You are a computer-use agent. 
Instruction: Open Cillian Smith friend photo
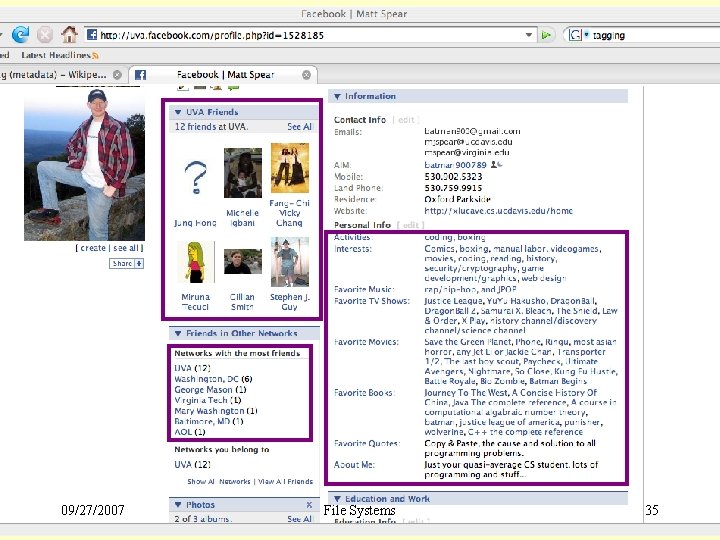[x=243, y=261]
